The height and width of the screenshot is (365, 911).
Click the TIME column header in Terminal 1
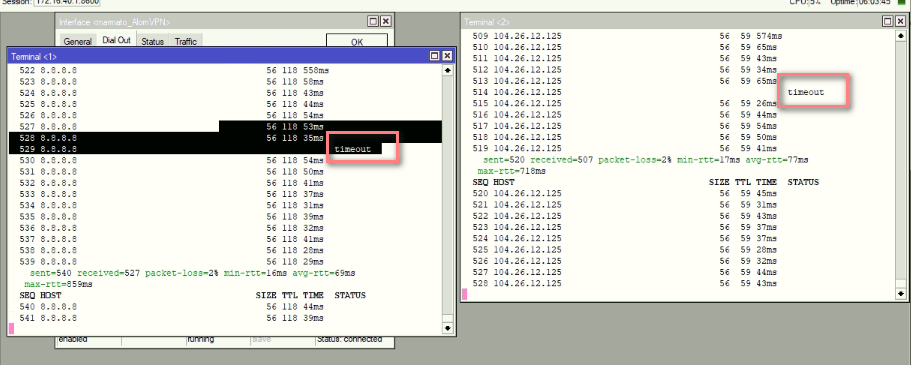click(x=313, y=295)
